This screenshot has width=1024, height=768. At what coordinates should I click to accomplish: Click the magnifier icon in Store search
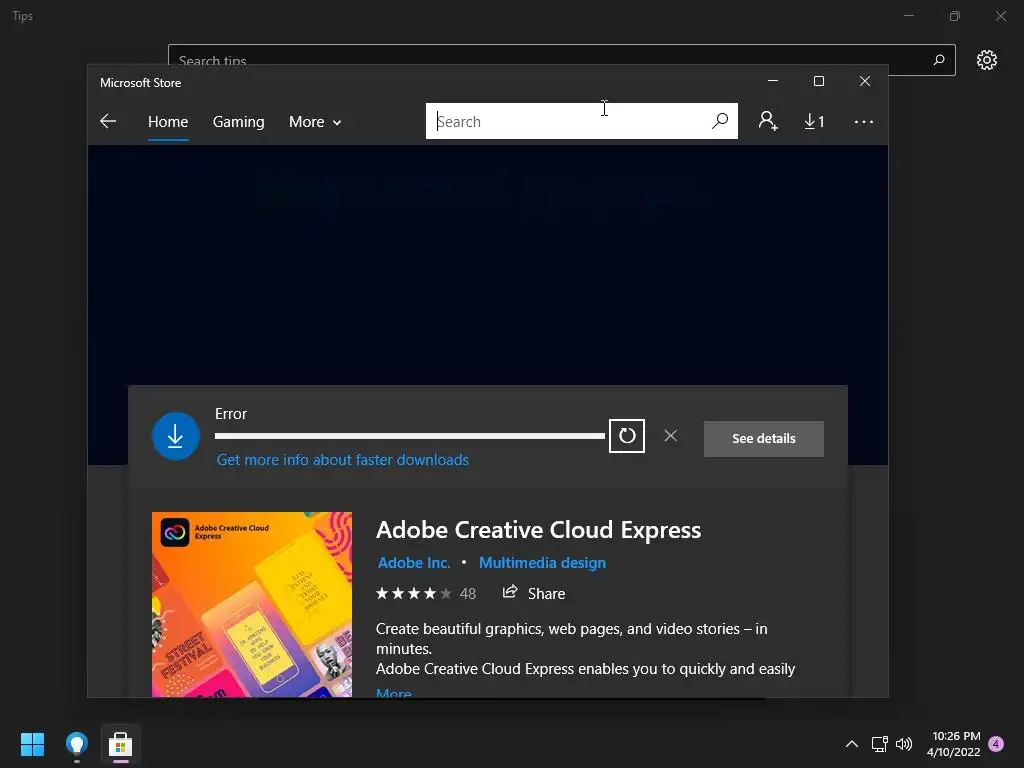pyautogui.click(x=720, y=121)
